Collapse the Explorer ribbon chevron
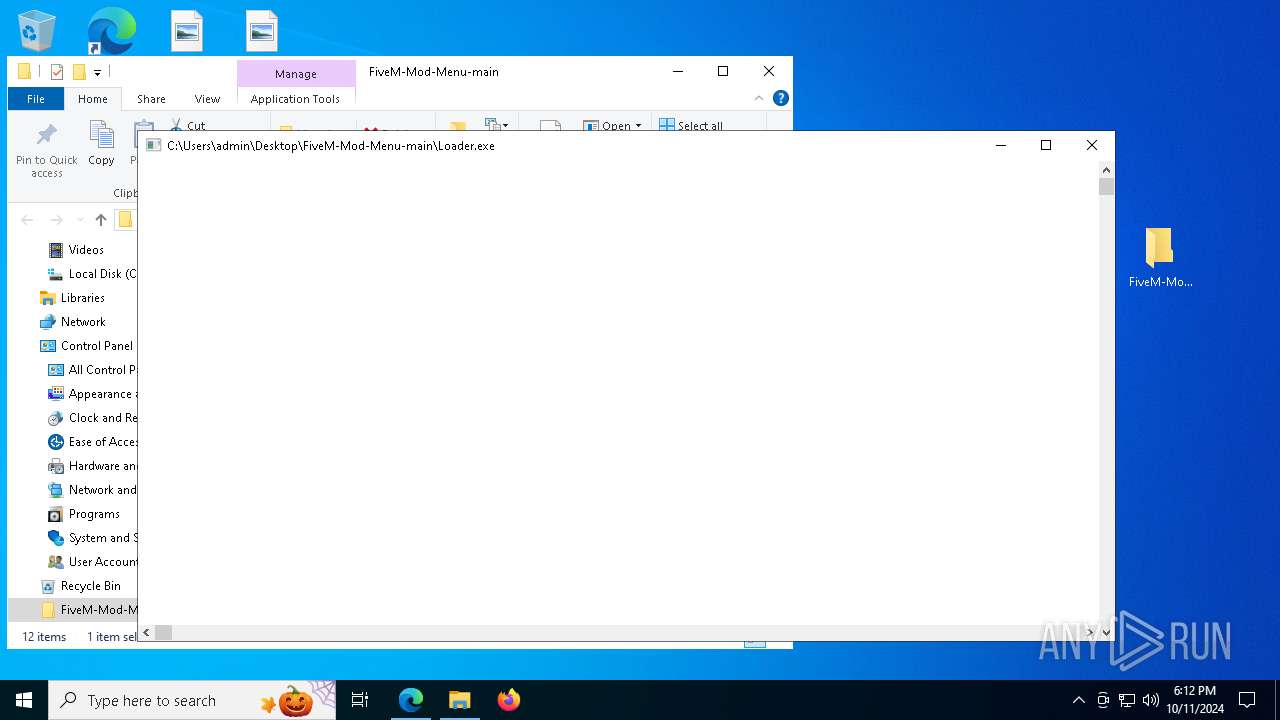The height and width of the screenshot is (720, 1280). pos(759,98)
